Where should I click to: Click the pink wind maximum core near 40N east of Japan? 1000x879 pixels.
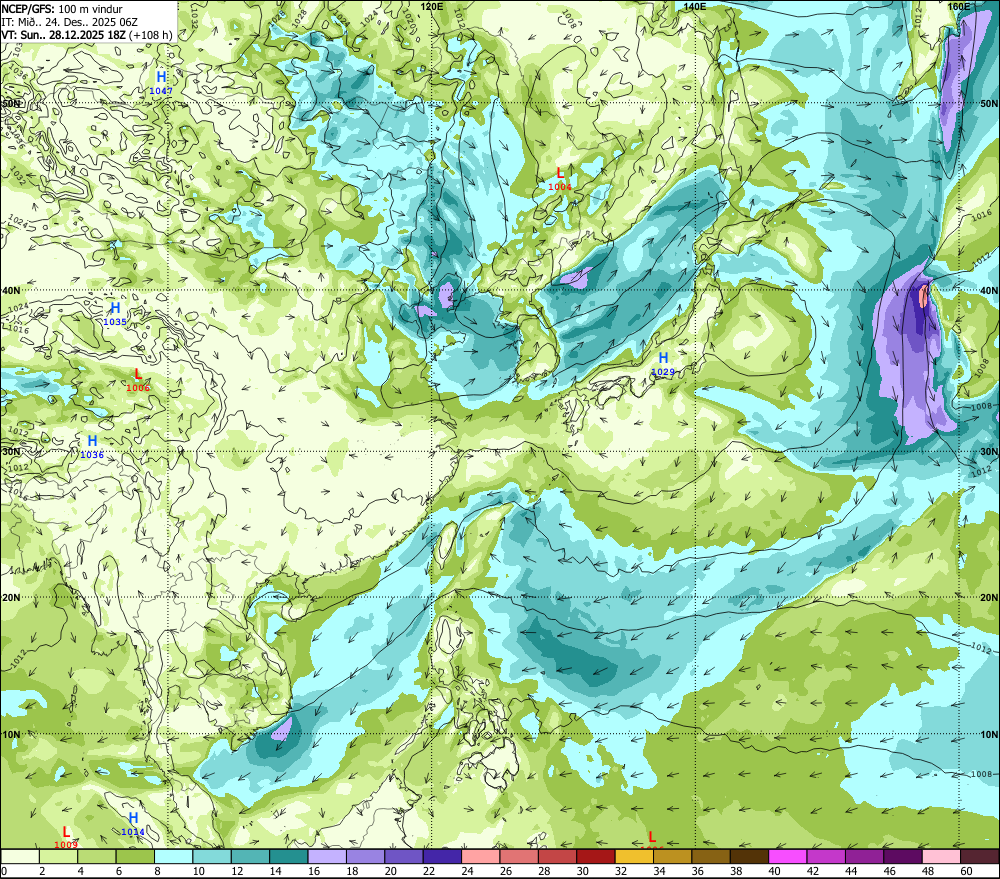924,296
